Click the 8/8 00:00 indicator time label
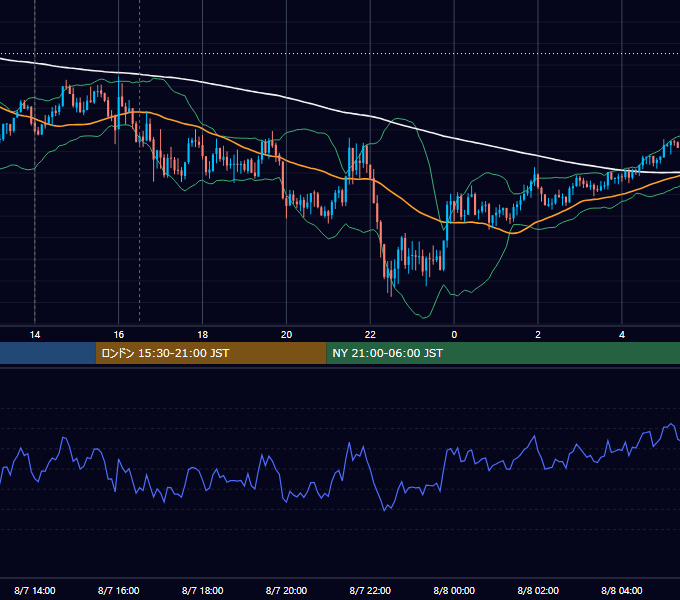 coord(454,590)
